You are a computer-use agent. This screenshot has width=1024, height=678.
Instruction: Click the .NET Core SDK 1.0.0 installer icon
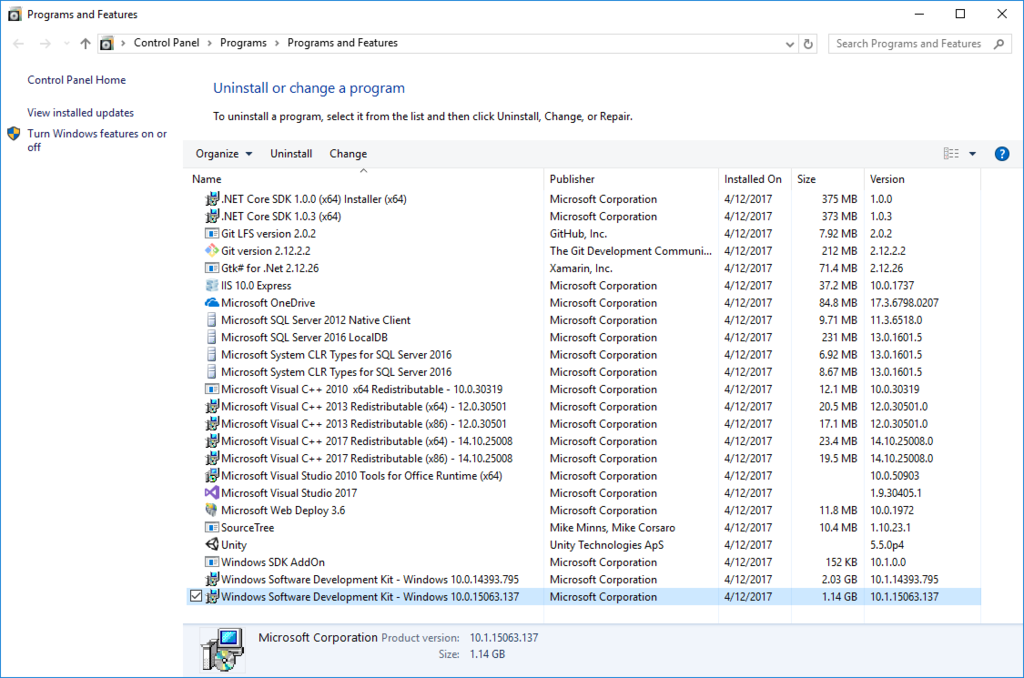click(212, 199)
